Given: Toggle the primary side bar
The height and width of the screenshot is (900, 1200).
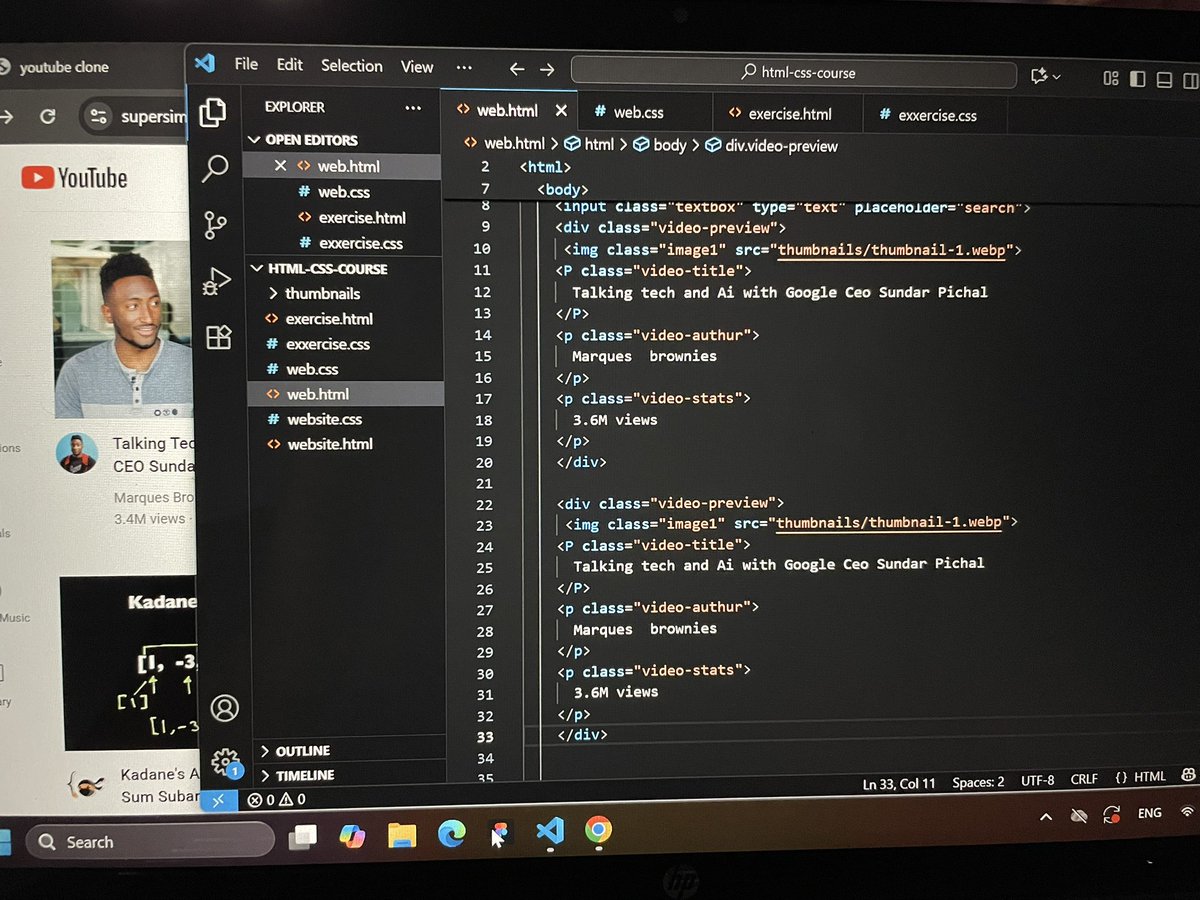Looking at the screenshot, I should pos(1137,78).
